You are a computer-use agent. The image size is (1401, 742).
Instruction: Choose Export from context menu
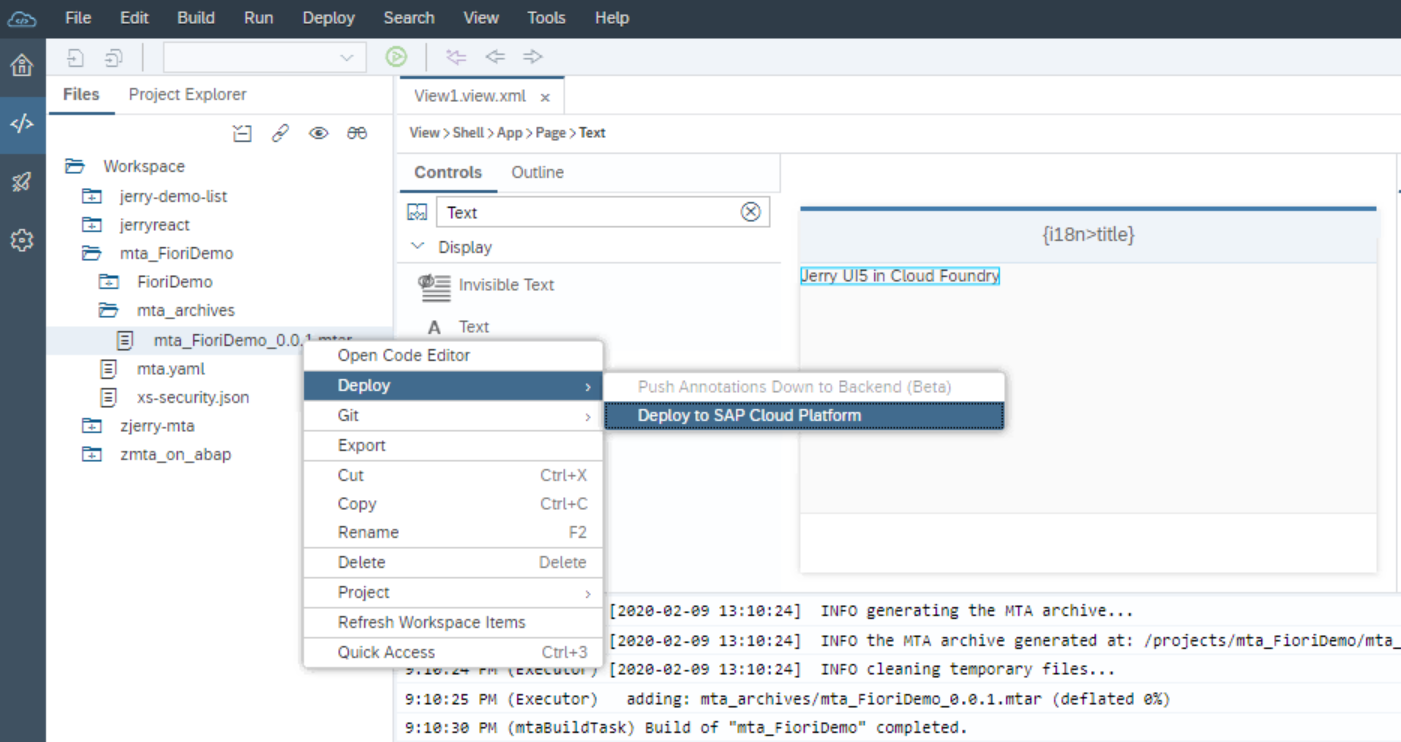point(453,446)
